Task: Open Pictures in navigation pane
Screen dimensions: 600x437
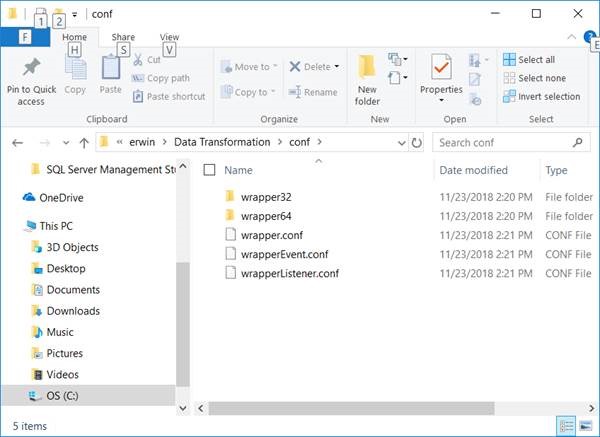Action: pyautogui.click(x=57, y=353)
